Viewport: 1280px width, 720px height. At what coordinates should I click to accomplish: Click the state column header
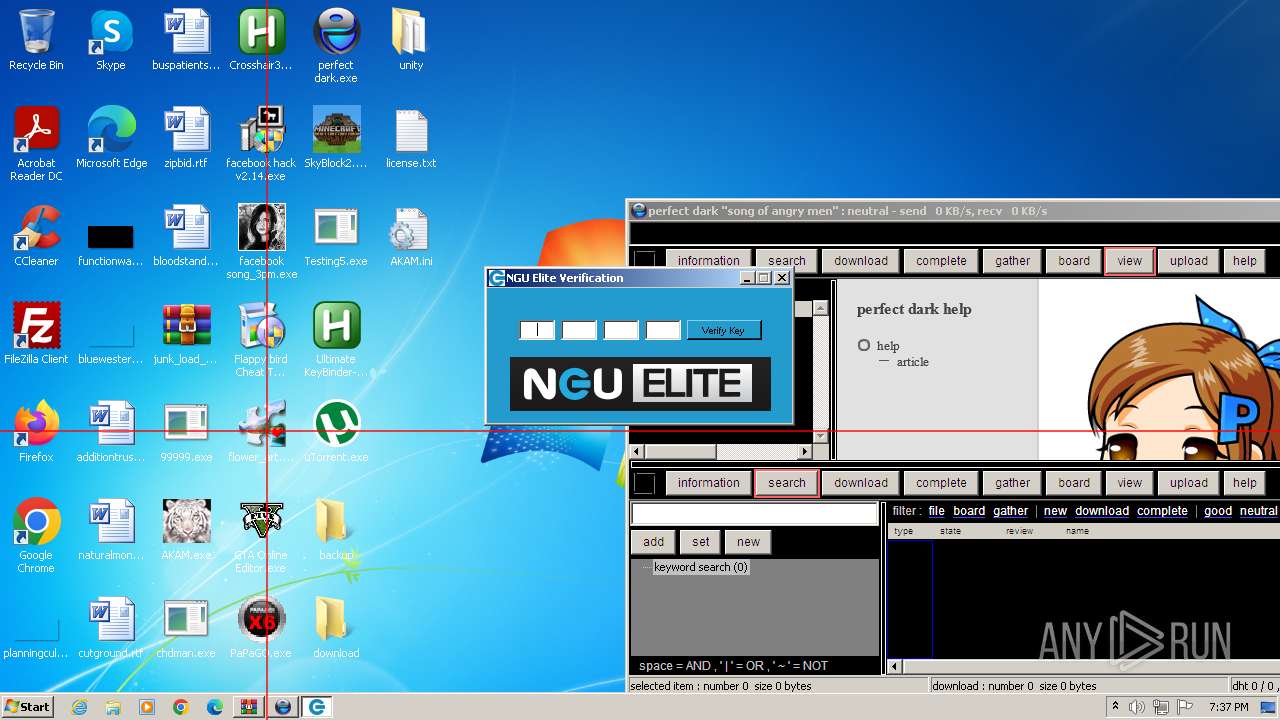(950, 531)
